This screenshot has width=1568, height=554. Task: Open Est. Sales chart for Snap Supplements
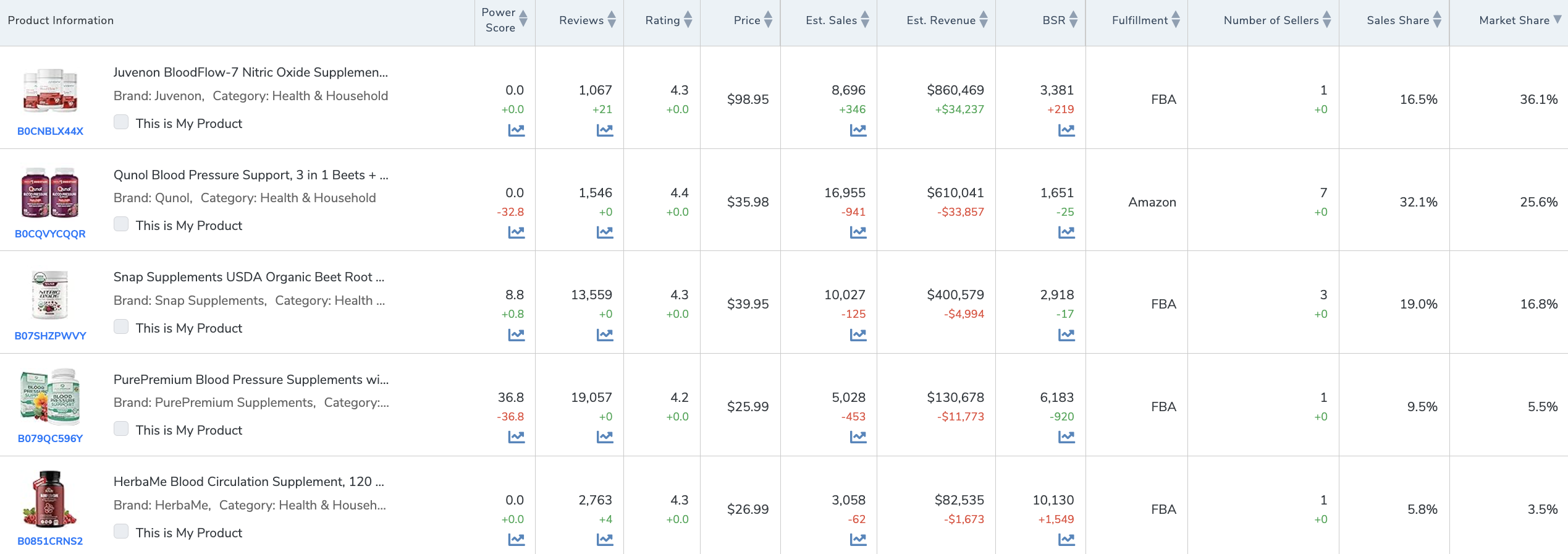click(858, 335)
